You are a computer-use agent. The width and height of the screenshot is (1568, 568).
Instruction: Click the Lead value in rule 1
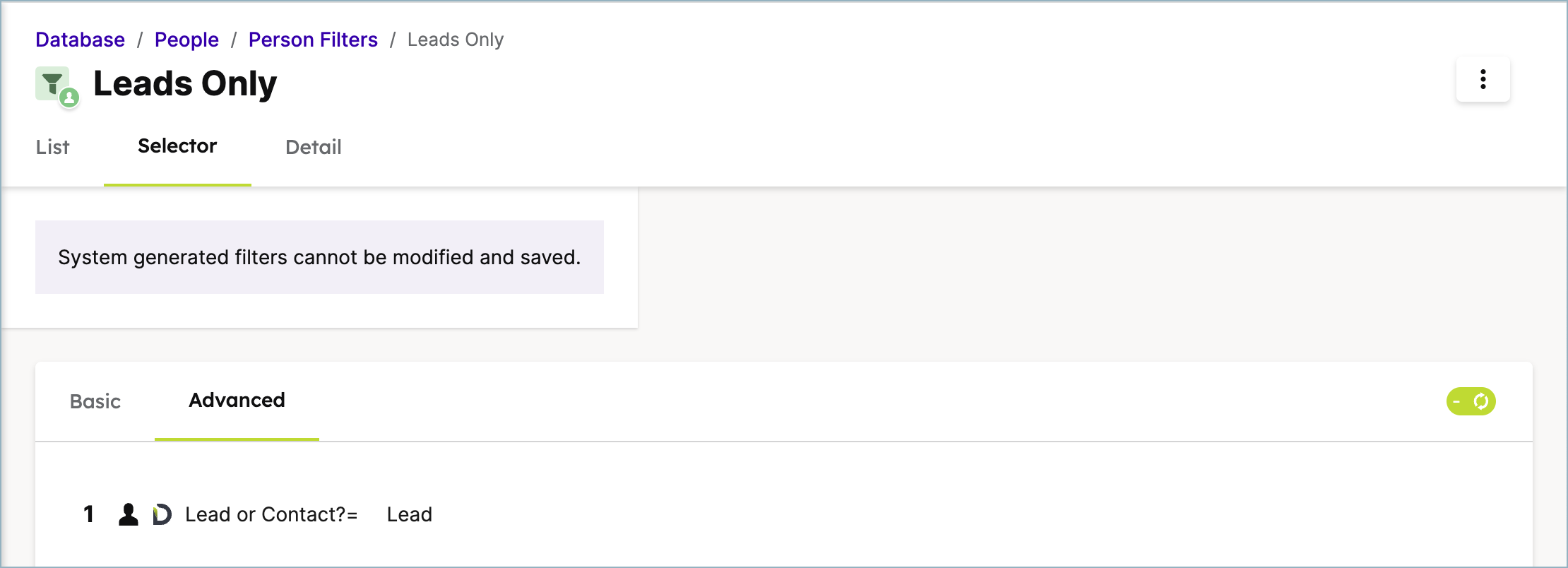[410, 514]
